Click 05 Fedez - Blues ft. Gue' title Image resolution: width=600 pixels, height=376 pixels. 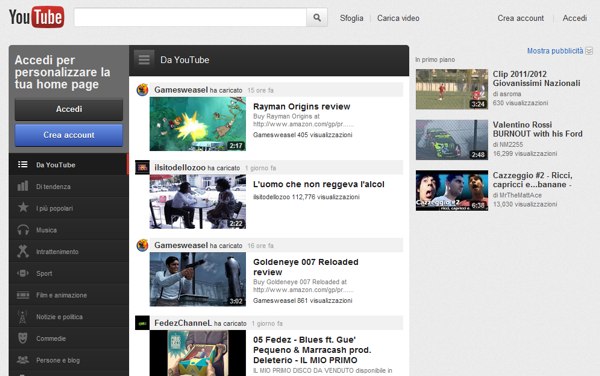(x=312, y=350)
